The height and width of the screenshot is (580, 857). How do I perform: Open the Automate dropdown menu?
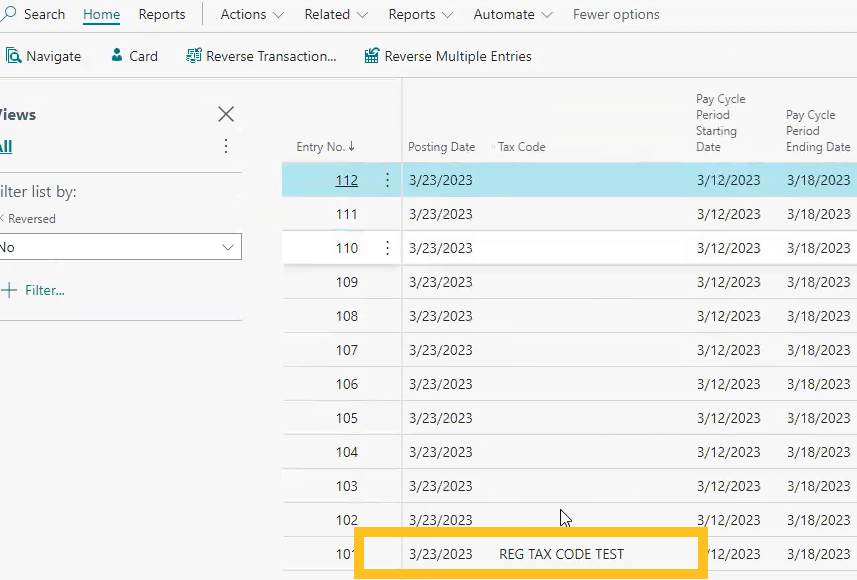(x=514, y=15)
